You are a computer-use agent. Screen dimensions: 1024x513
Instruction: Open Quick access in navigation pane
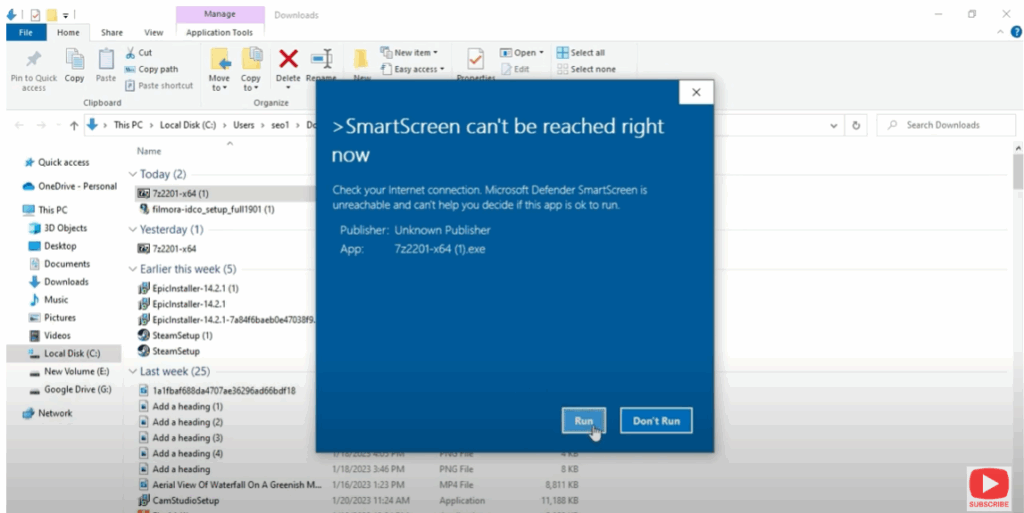[x=57, y=163]
